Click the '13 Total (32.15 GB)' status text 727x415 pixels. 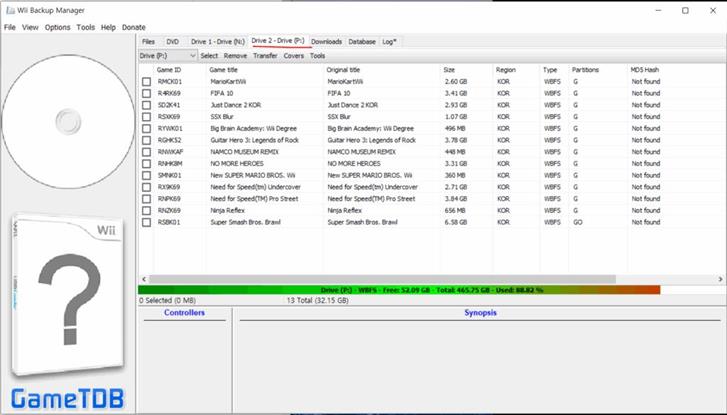click(318, 300)
